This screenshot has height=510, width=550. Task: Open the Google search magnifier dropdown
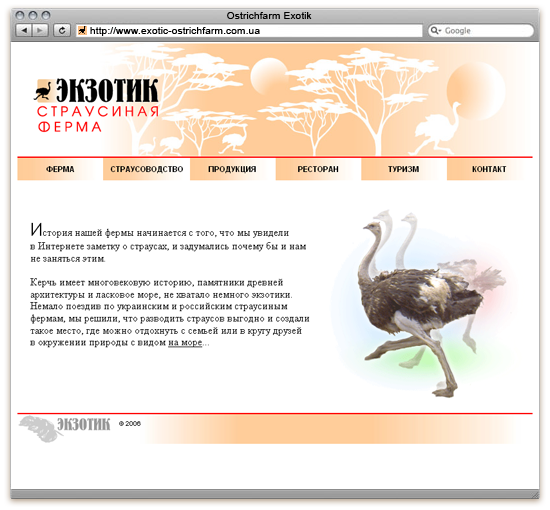coord(436,31)
